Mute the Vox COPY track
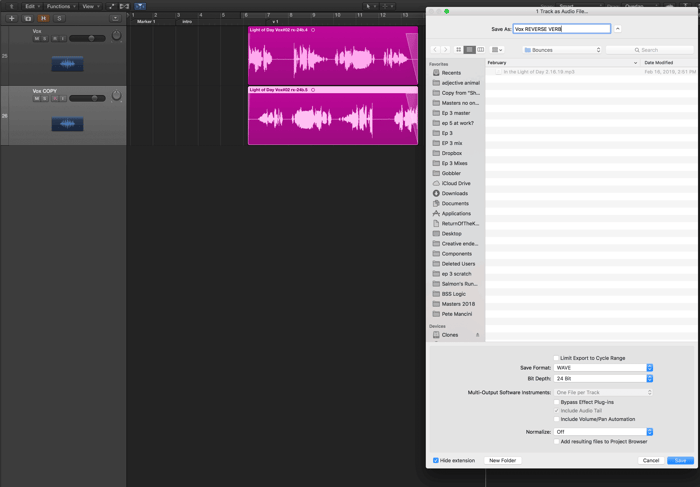700x487 pixels. pyautogui.click(x=37, y=99)
